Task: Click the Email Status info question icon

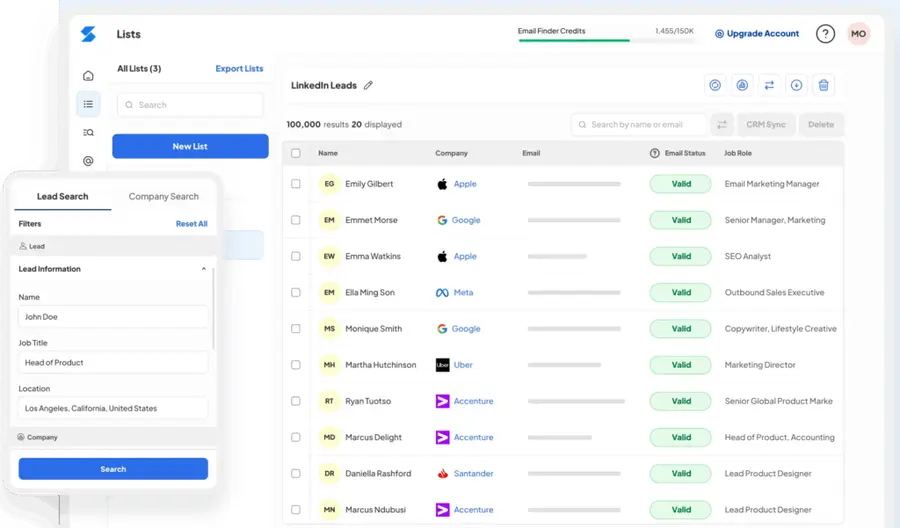Action: (x=654, y=153)
